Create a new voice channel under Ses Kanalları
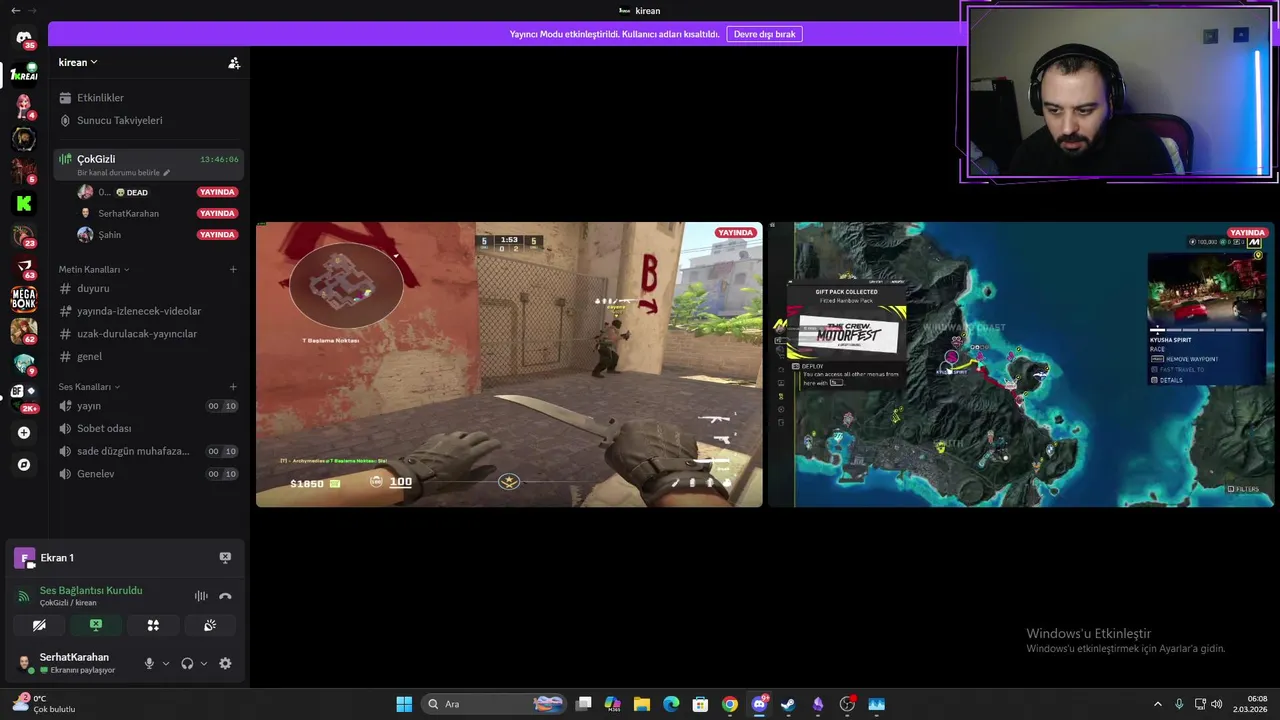The height and width of the screenshot is (720, 1280). coord(233,387)
